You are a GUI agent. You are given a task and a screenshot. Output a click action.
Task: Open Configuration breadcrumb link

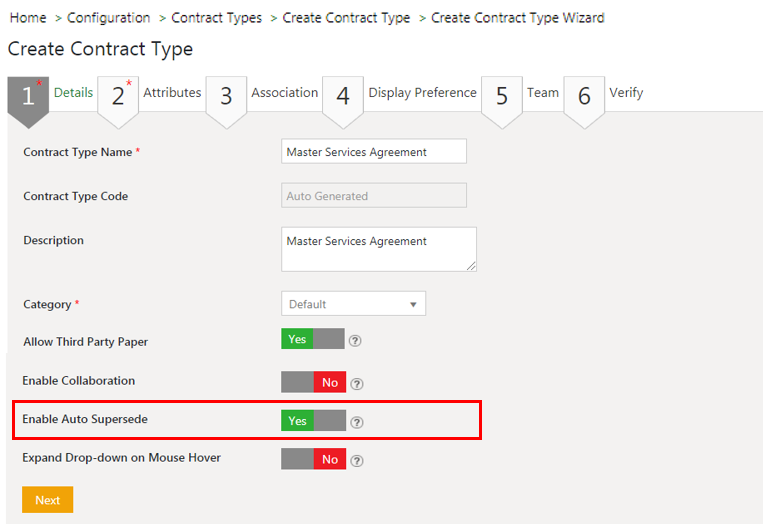pyautogui.click(x=109, y=18)
